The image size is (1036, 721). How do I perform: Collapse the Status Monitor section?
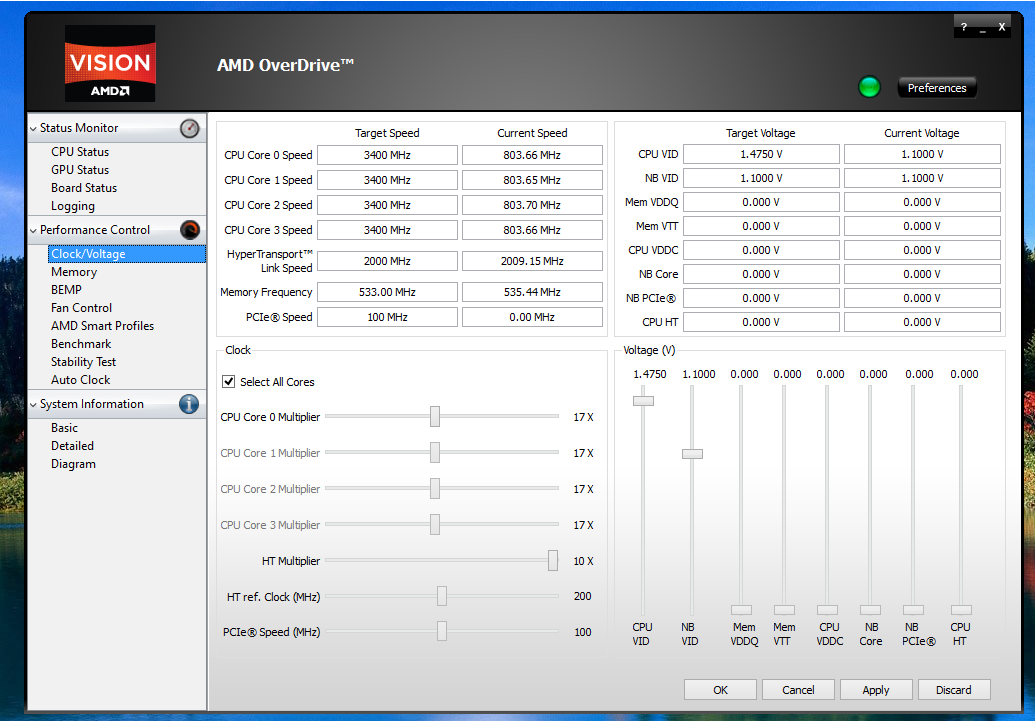(33, 128)
